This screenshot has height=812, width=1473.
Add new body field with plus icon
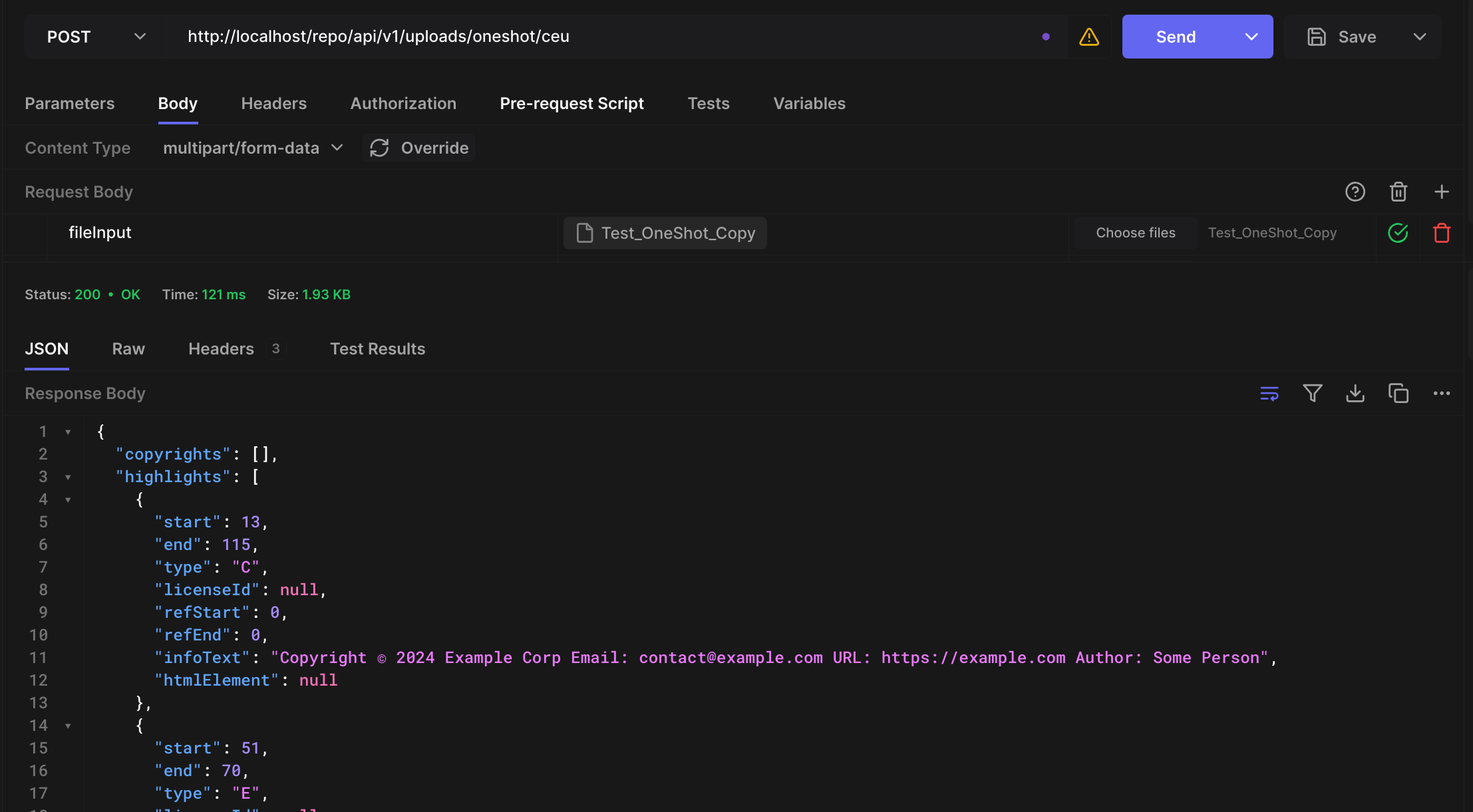1442,192
